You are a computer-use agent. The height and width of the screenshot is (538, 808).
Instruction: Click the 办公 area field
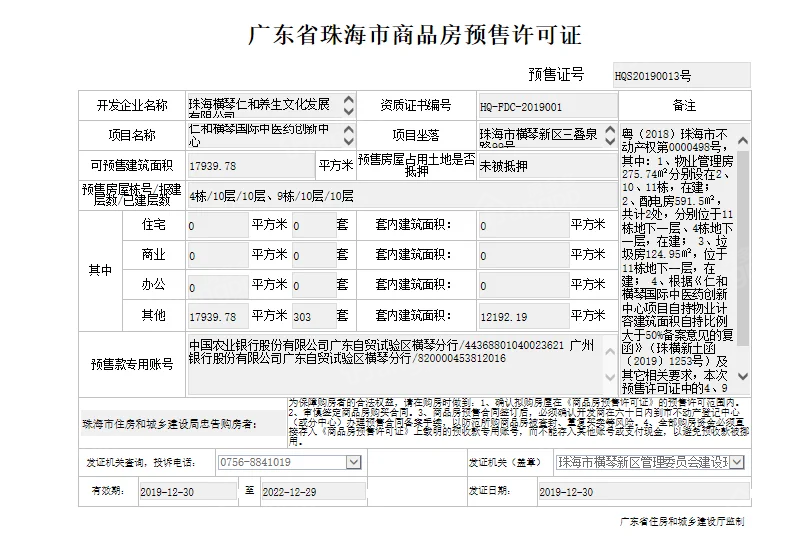[217, 285]
